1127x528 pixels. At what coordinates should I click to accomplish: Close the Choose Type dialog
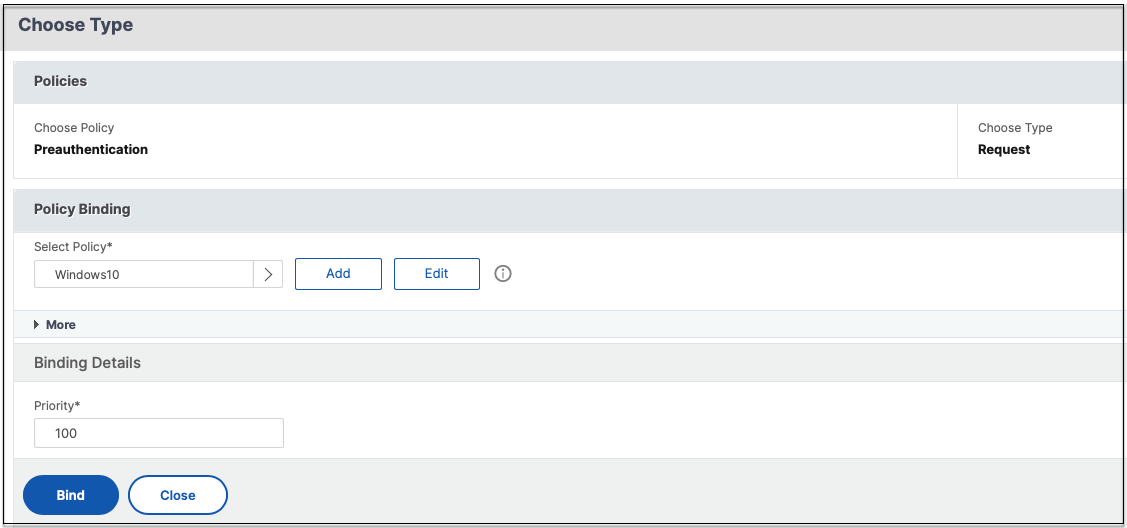point(178,495)
